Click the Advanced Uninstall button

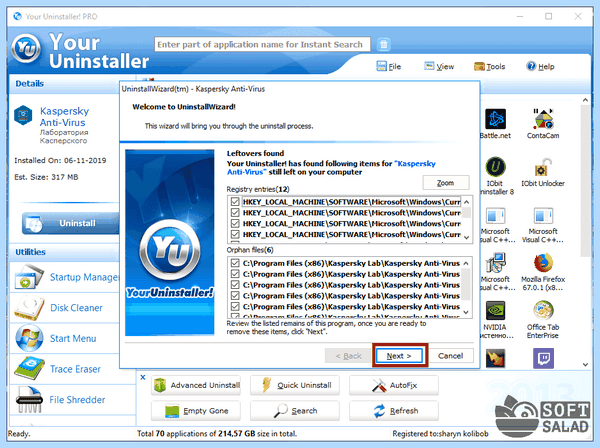click(x=196, y=385)
